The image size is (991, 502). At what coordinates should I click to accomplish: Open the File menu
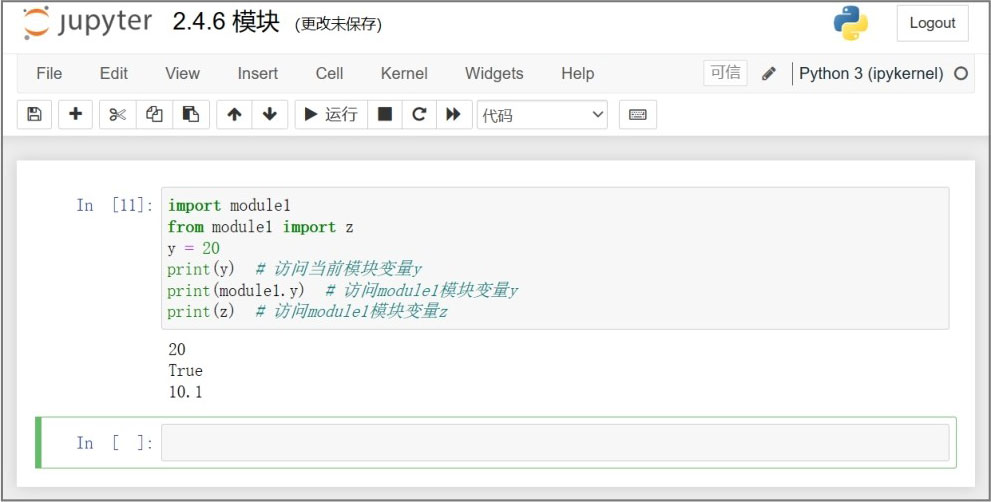tap(49, 74)
